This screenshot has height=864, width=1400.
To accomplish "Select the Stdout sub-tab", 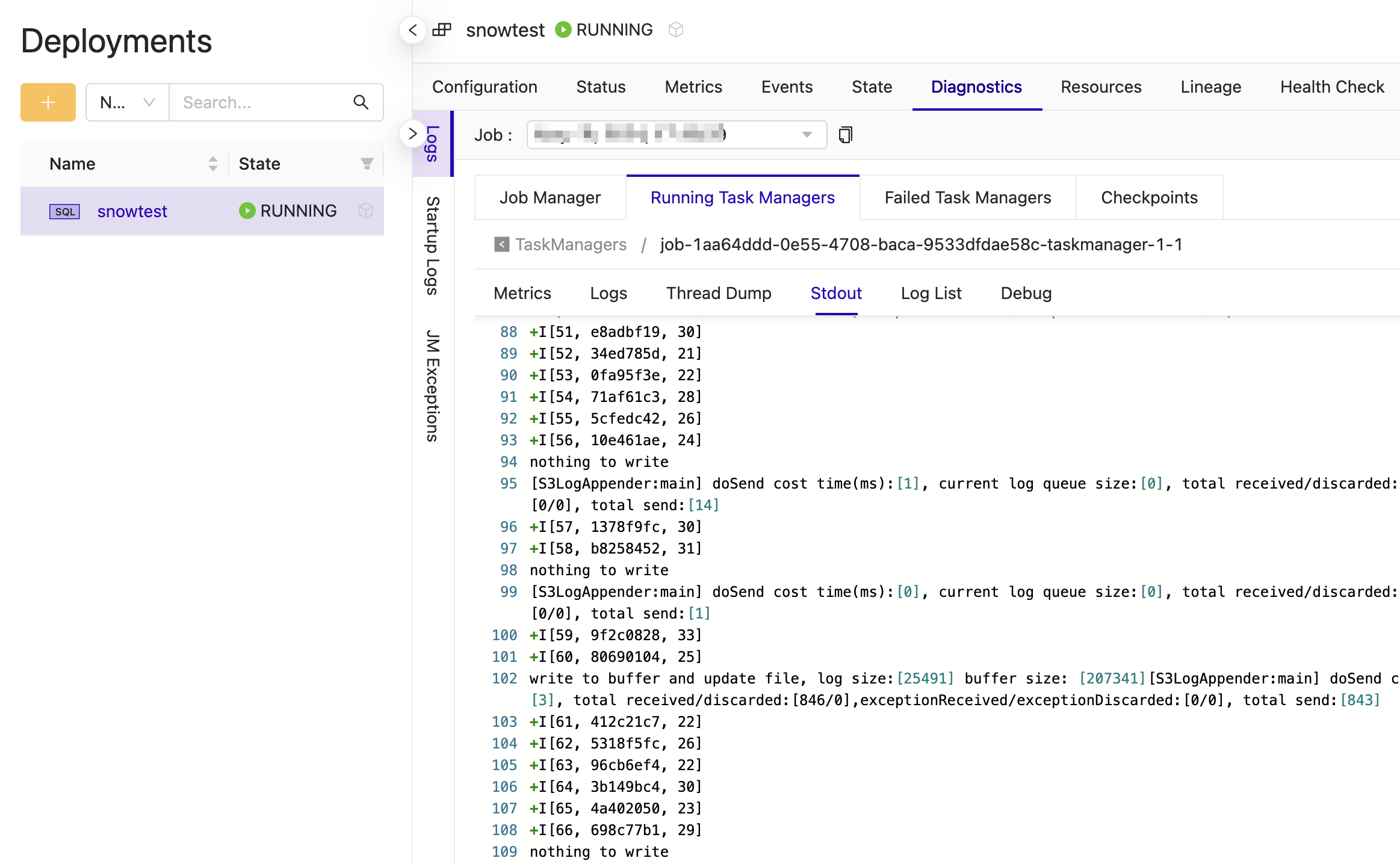I will 836,293.
